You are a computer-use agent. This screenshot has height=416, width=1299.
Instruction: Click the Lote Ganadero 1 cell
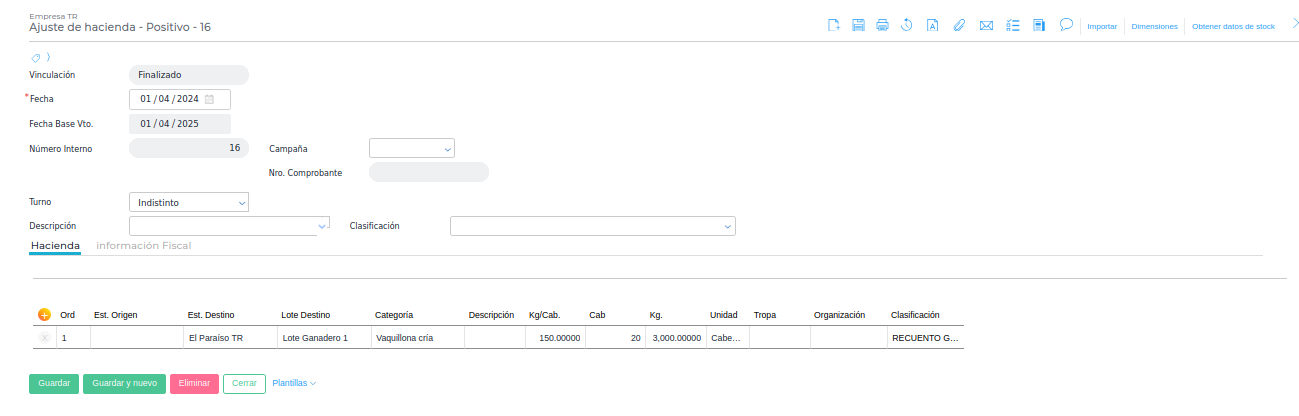click(x=325, y=338)
